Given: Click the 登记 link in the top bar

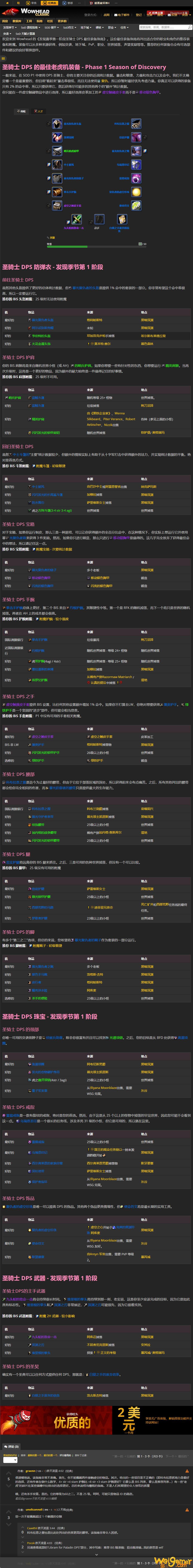Looking at the screenshot, I should 139,15.
